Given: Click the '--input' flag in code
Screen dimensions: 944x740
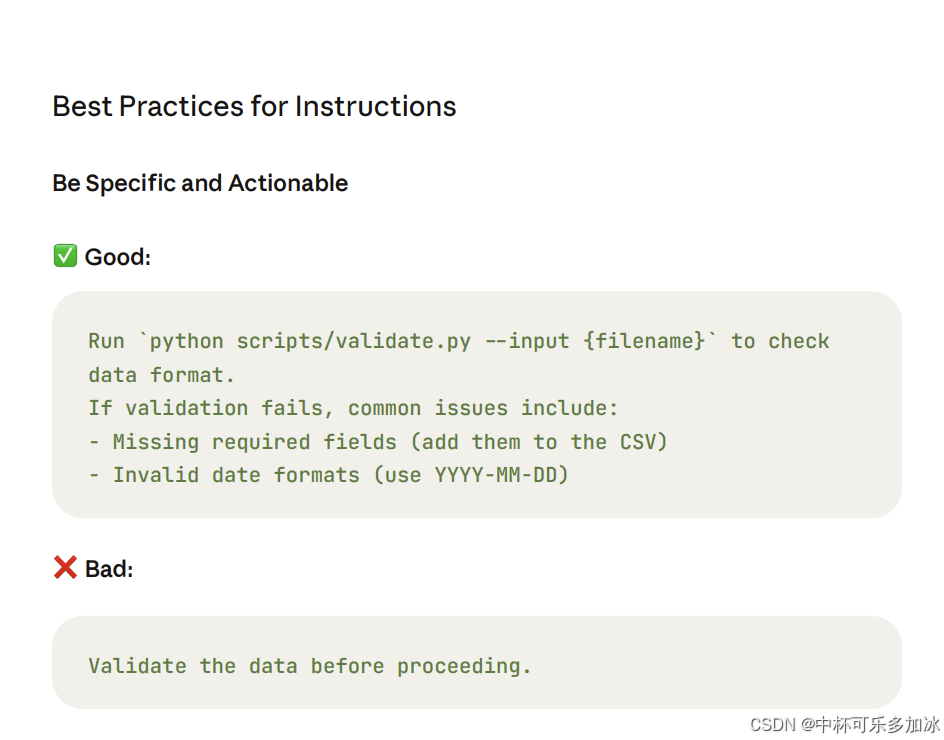Looking at the screenshot, I should coord(527,341).
